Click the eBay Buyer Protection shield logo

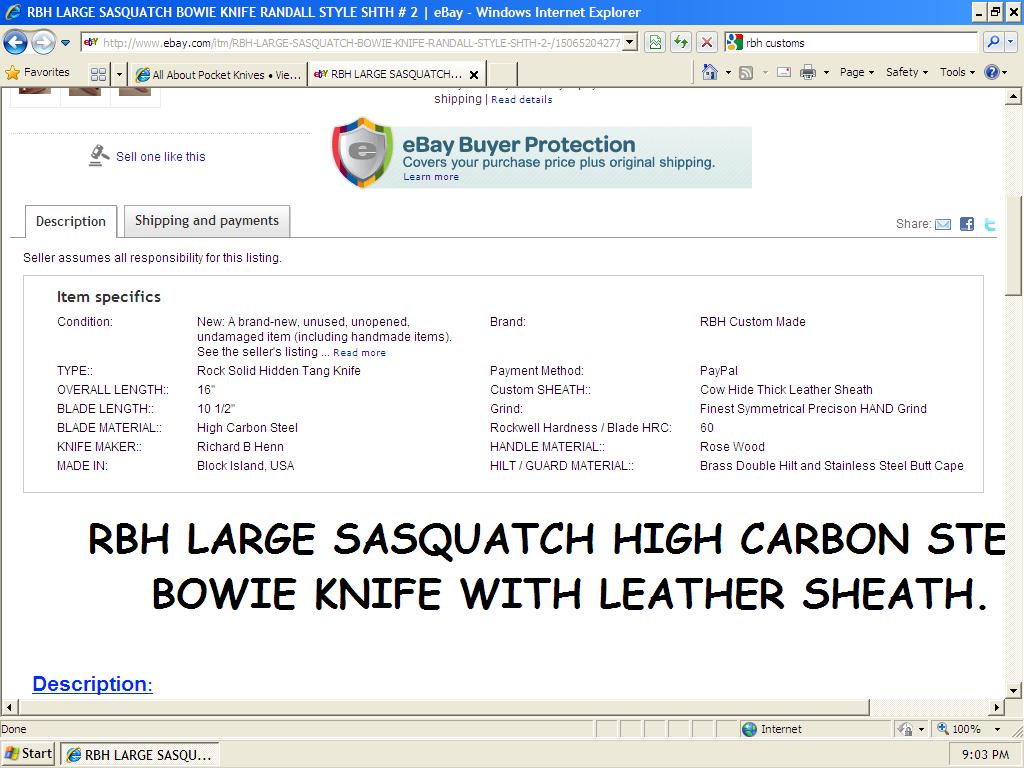pos(362,153)
